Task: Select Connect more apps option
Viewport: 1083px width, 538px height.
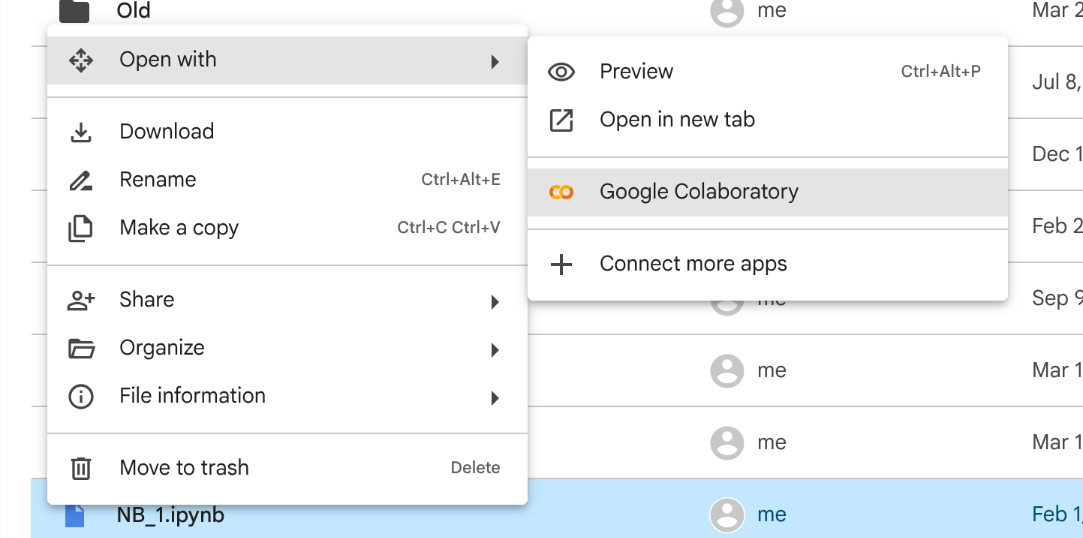Action: click(x=693, y=264)
